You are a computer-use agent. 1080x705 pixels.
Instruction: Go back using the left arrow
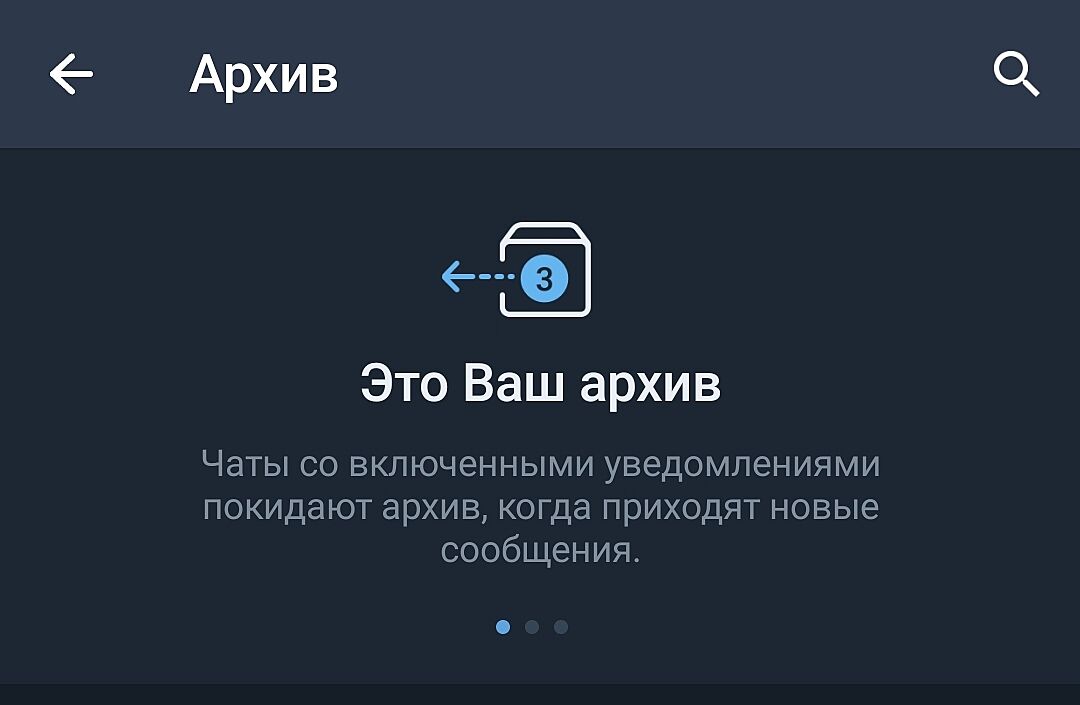71,74
